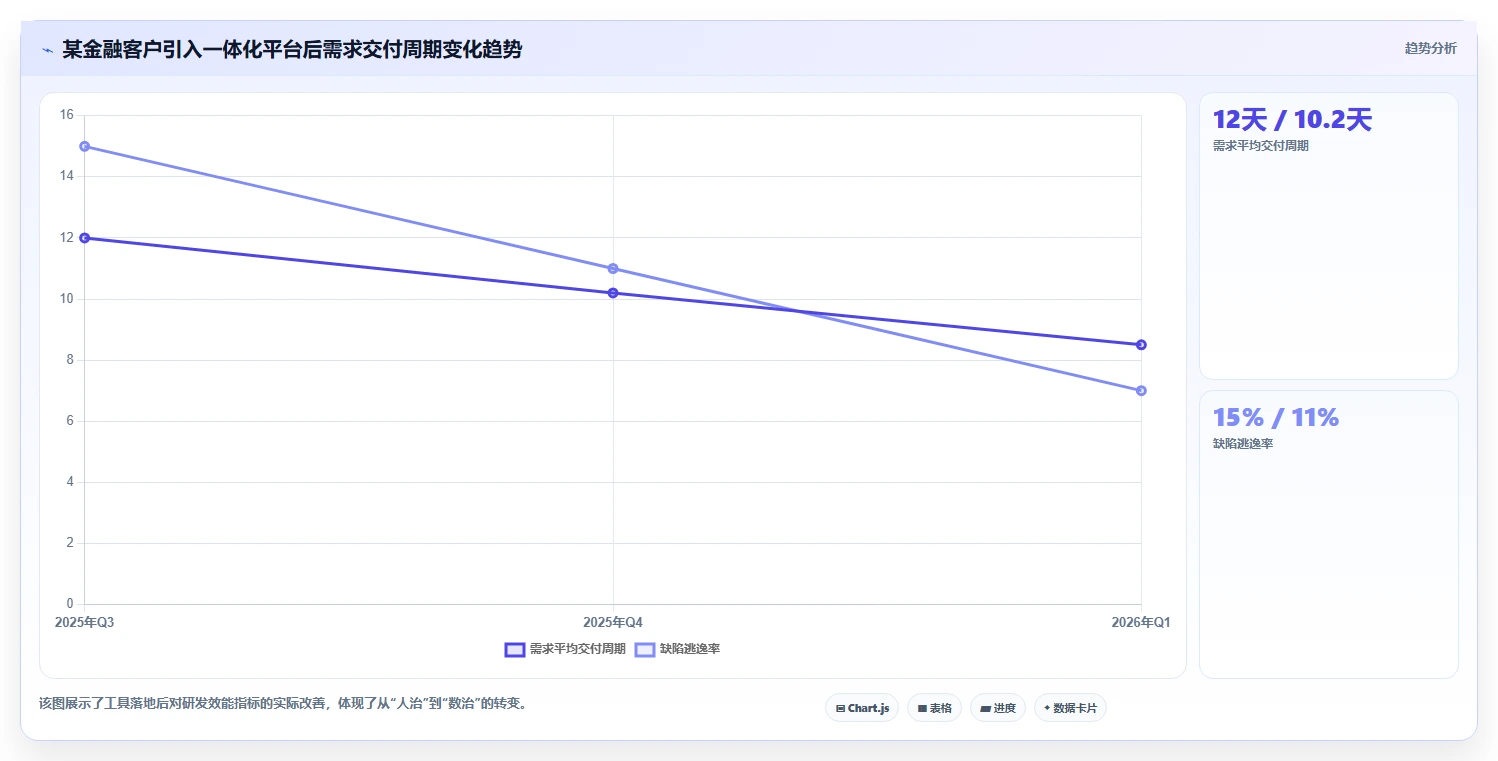The height and width of the screenshot is (761, 1498).
Task: Click the 2025年Q3 axis label
Action: 84,623
